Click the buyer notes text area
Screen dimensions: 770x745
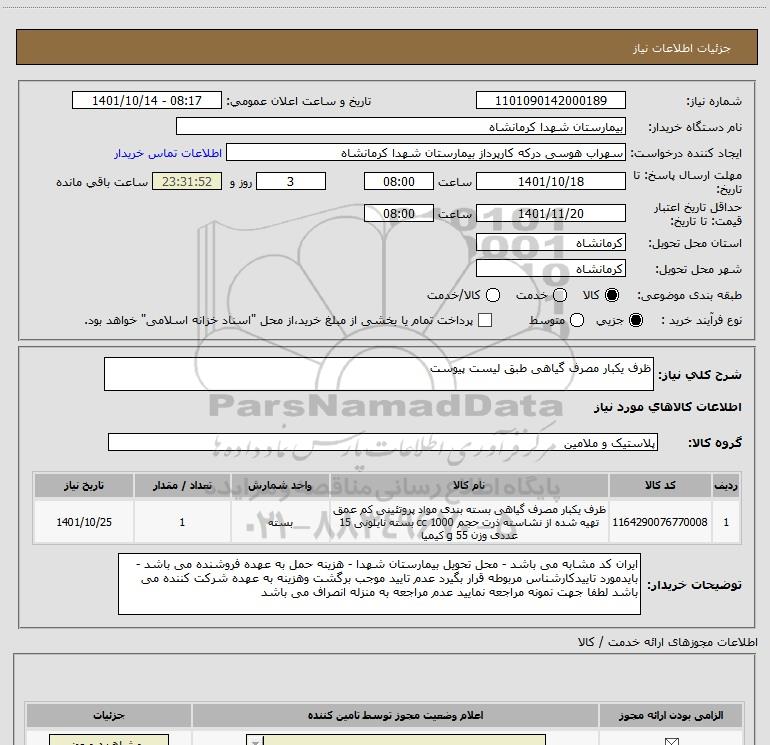(379, 583)
